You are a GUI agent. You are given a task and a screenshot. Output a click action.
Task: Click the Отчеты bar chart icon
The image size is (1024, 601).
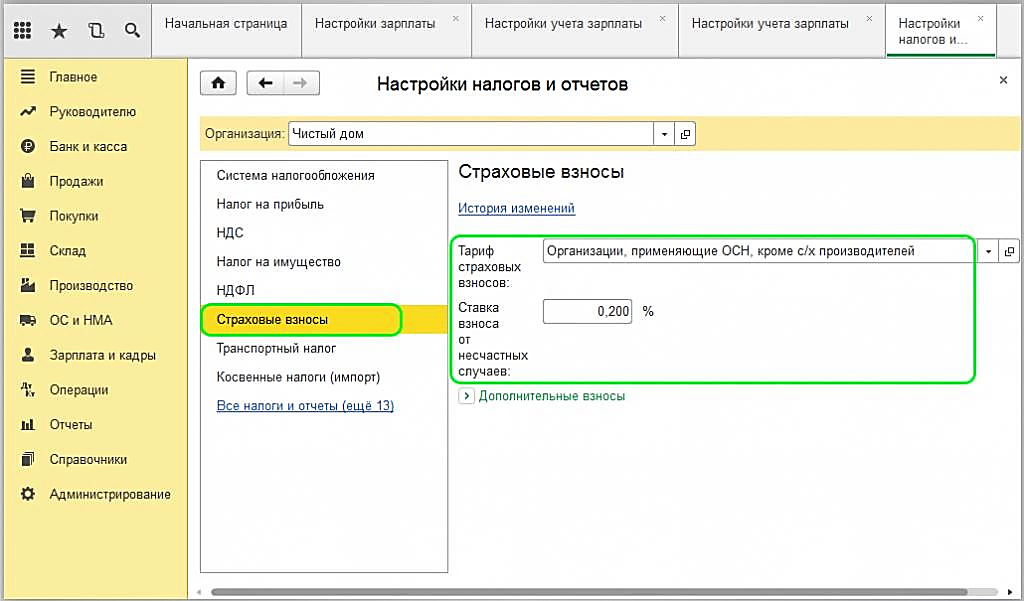click(27, 425)
